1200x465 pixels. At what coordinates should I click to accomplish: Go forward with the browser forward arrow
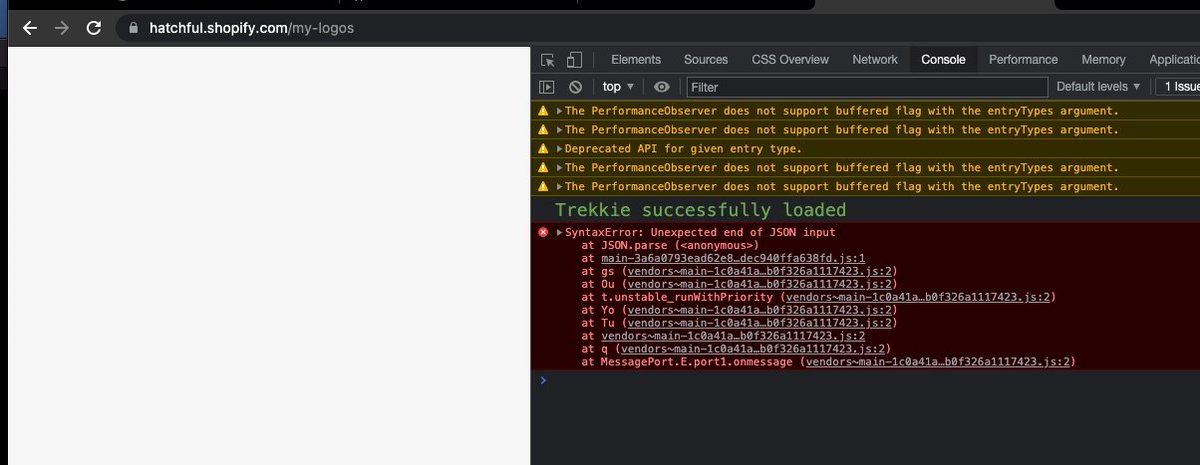62,28
